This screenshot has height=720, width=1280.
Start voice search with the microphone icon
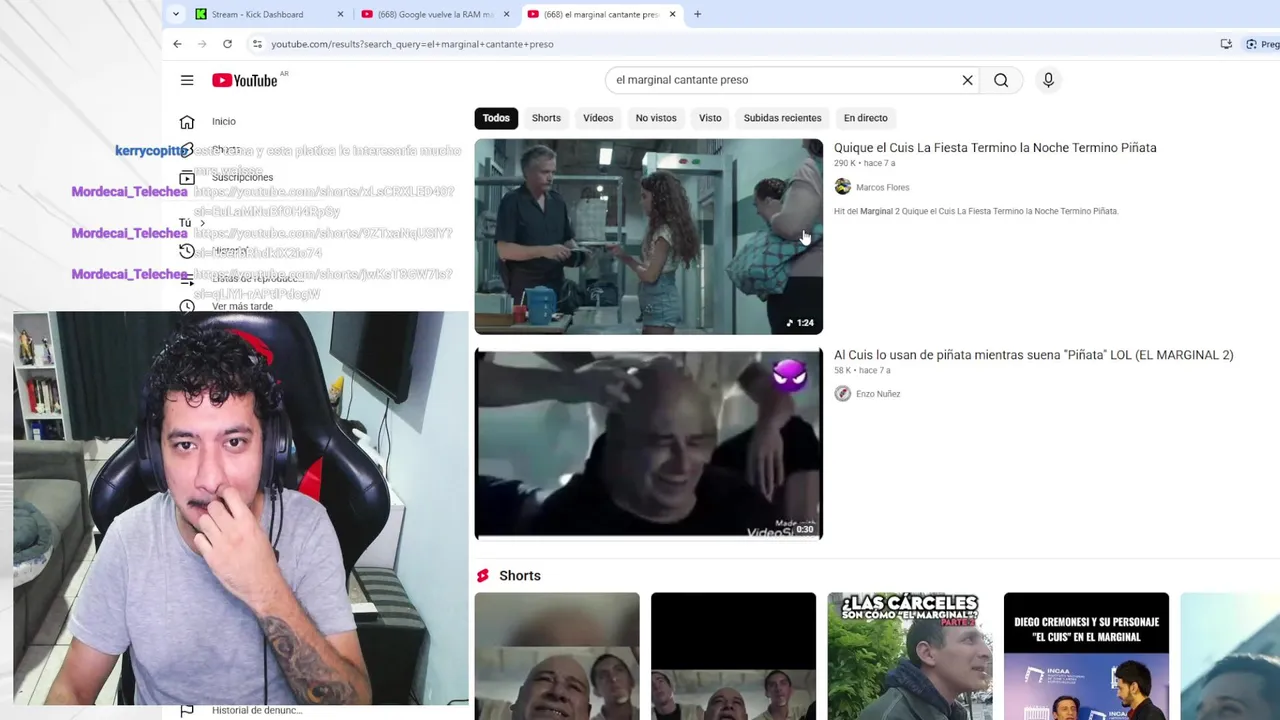tap(1048, 80)
